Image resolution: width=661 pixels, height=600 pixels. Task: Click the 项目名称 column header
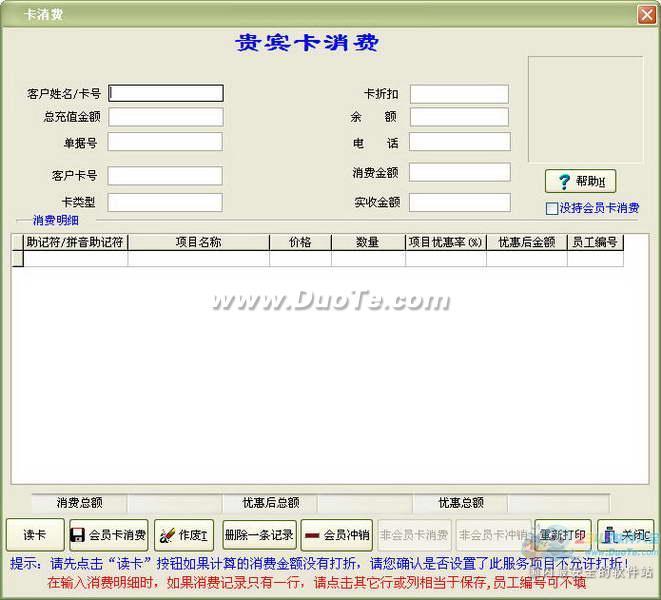(x=198, y=242)
